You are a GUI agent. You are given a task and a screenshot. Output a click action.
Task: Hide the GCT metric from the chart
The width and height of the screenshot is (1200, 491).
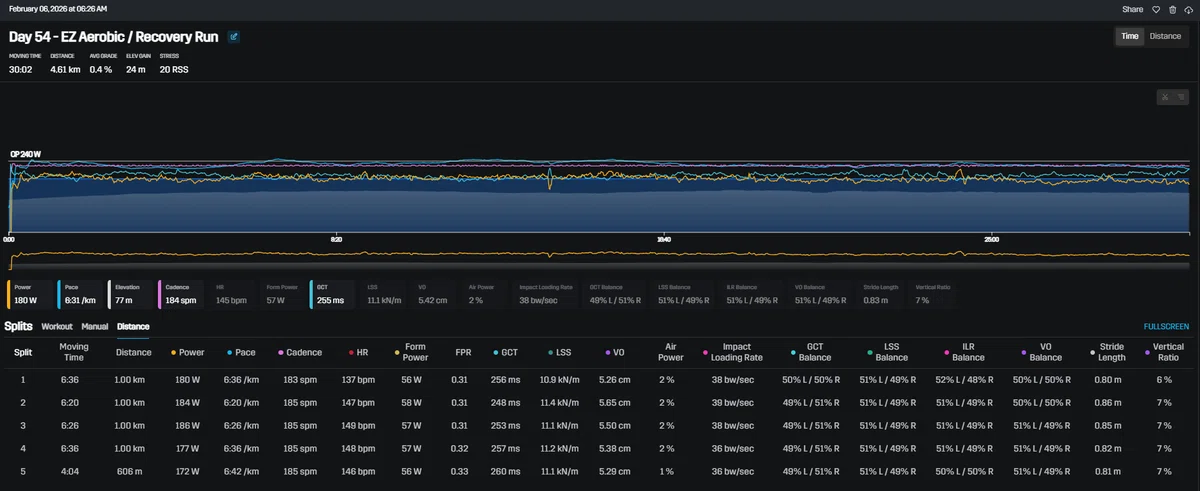click(x=333, y=293)
